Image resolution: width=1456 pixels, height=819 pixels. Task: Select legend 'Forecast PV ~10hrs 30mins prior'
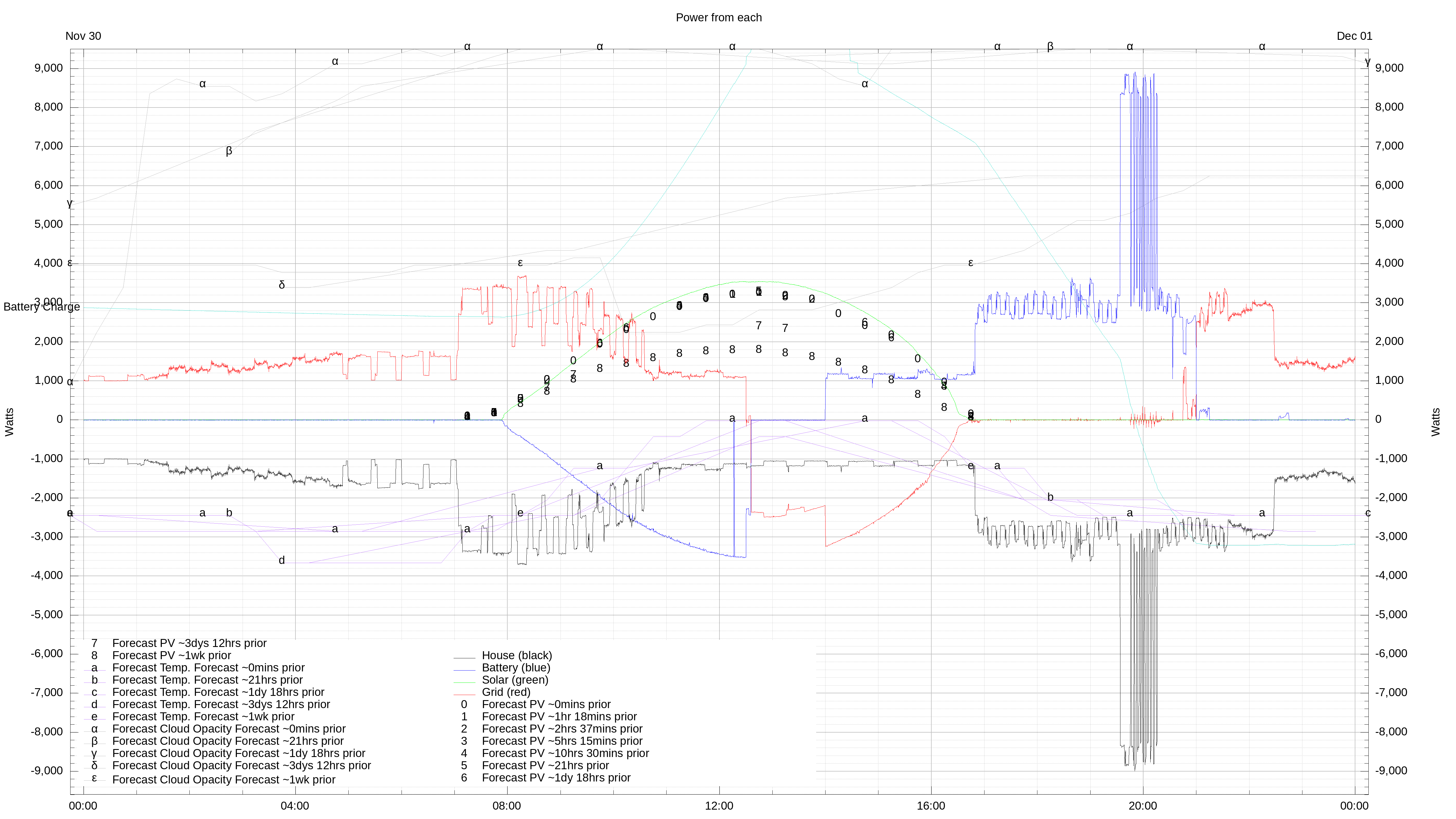pos(565,753)
